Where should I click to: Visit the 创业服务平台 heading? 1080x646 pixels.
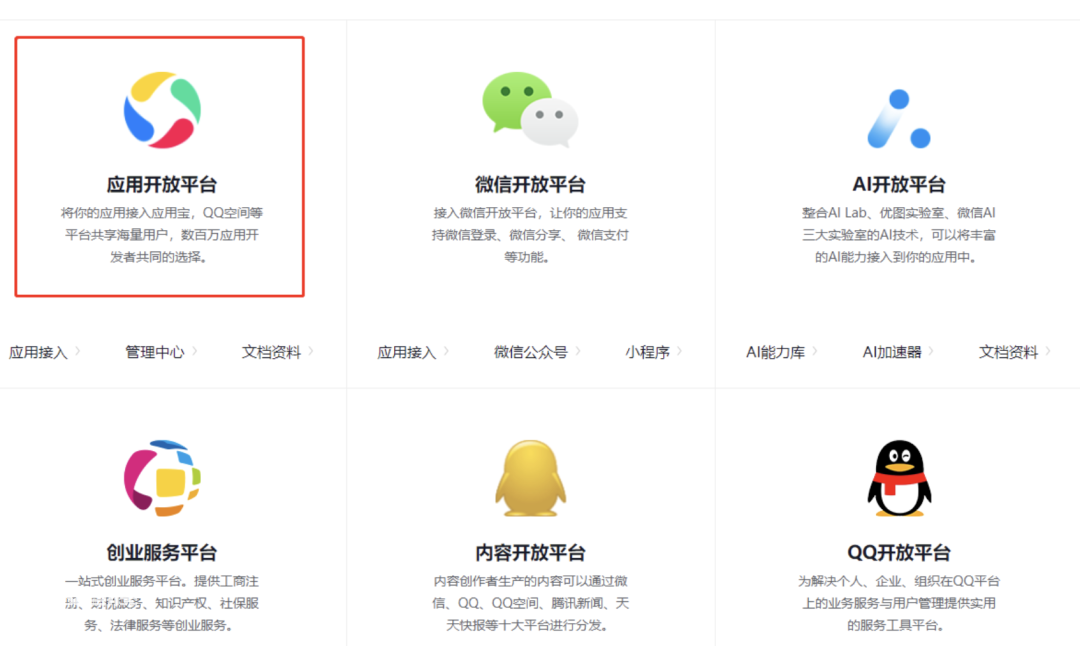pyautogui.click(x=162, y=552)
